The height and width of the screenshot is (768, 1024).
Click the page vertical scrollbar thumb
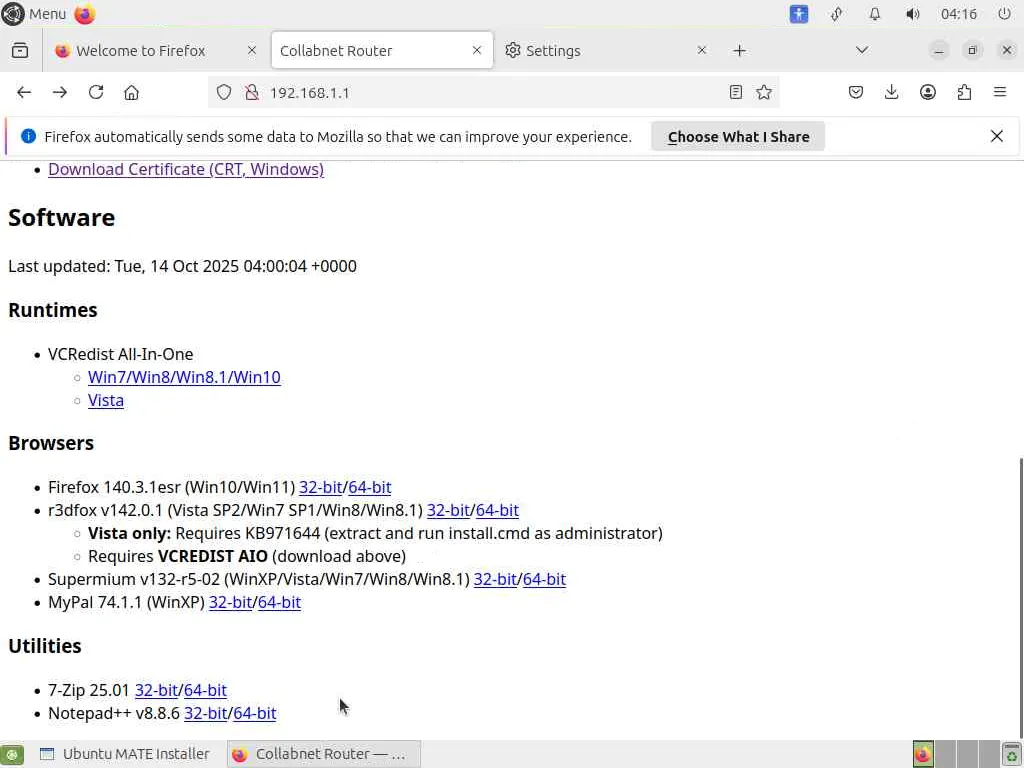(1020, 598)
